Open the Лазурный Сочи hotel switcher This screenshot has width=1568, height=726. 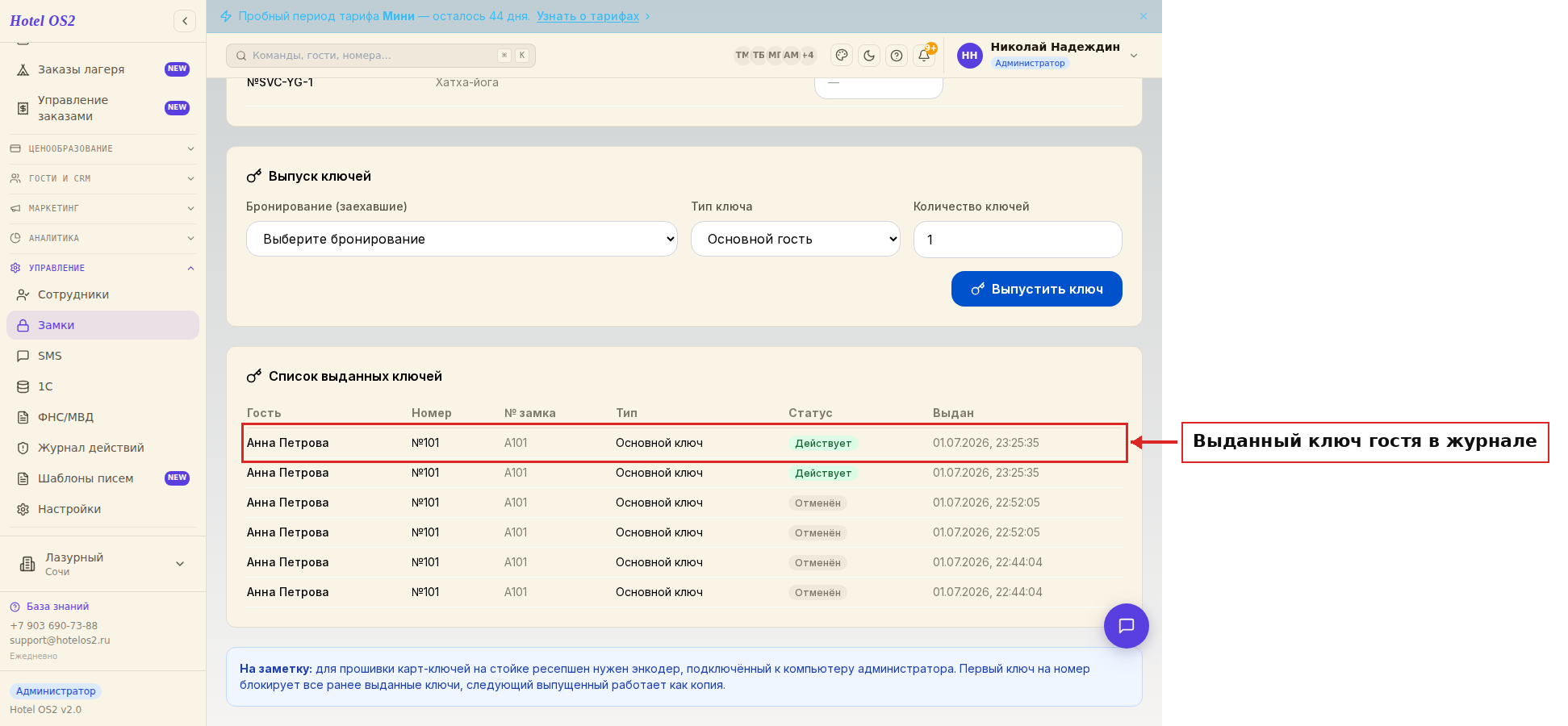[x=103, y=564]
